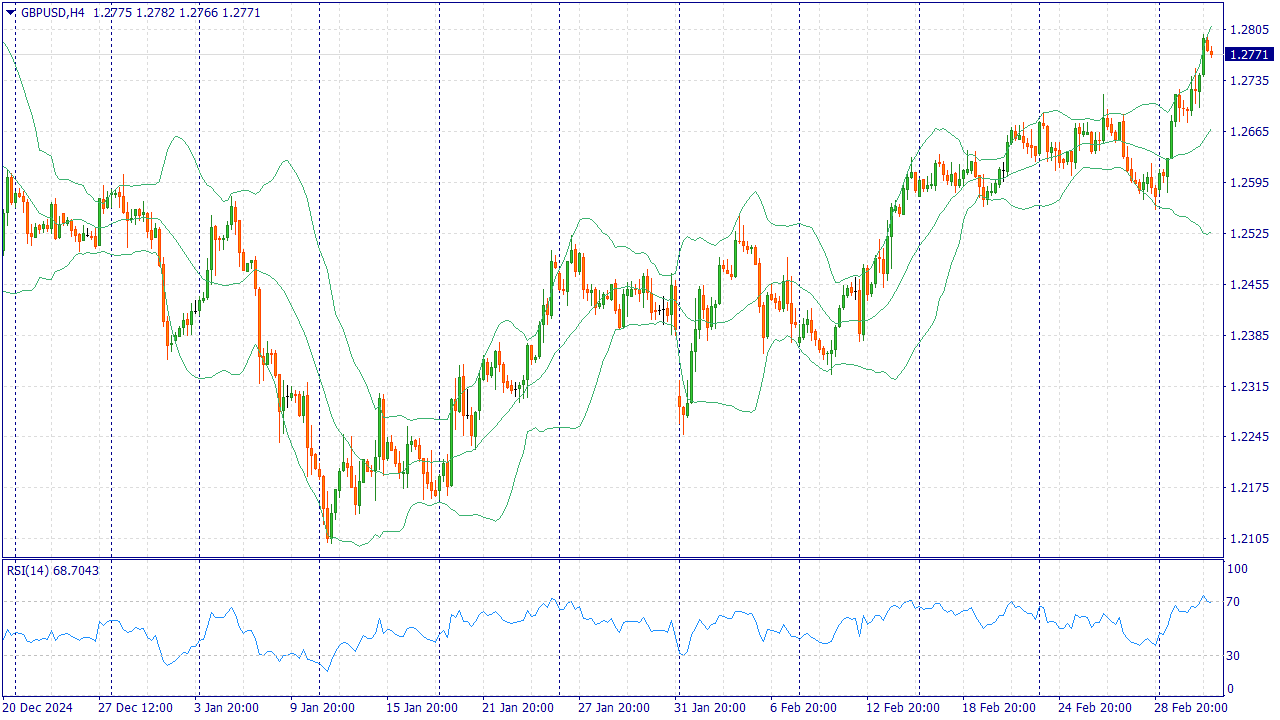Viewport: 1280px width, 720px height.
Task: Click the RSI scale value 30
Action: 1235,656
